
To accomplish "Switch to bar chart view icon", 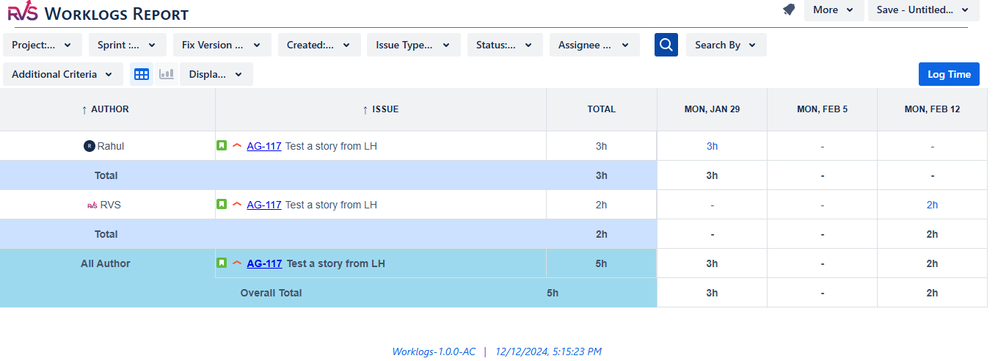I will 166,74.
